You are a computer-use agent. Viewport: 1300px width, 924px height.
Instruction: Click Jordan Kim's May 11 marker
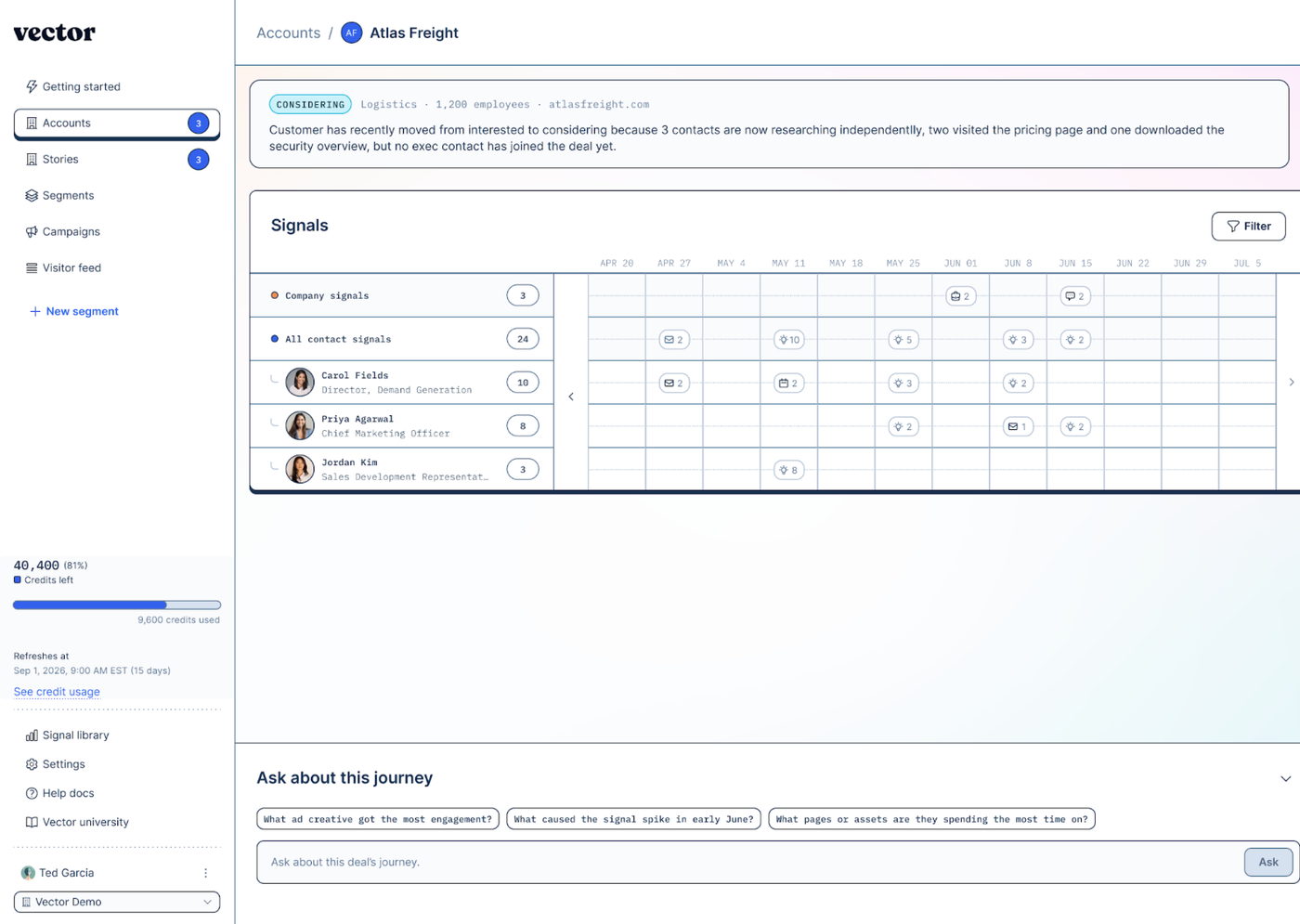[x=789, y=471]
